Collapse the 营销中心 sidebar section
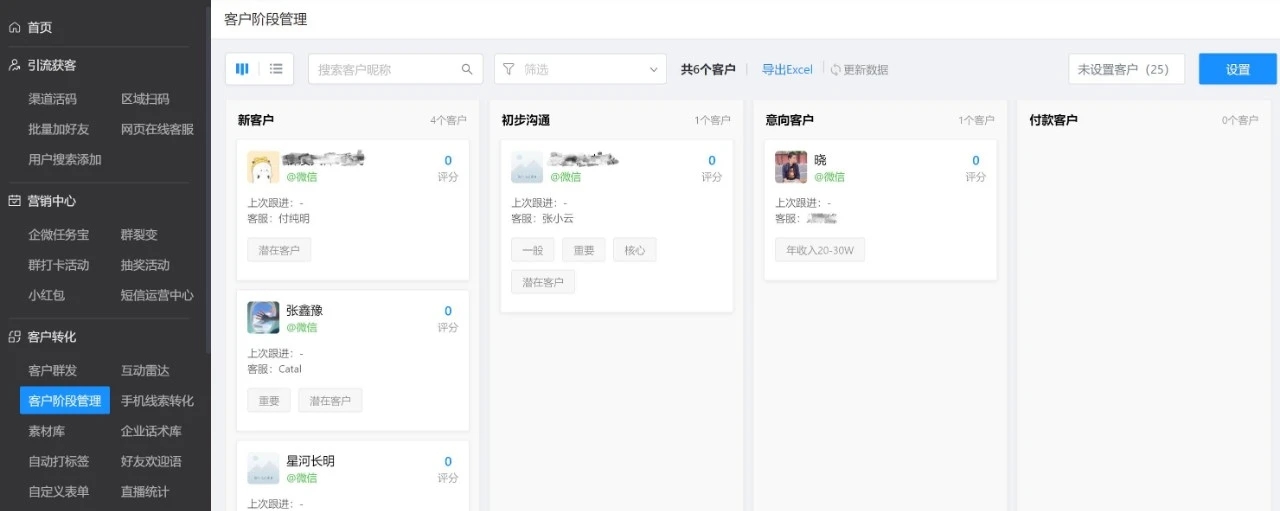Viewport: 1280px width, 511px height. coord(51,201)
